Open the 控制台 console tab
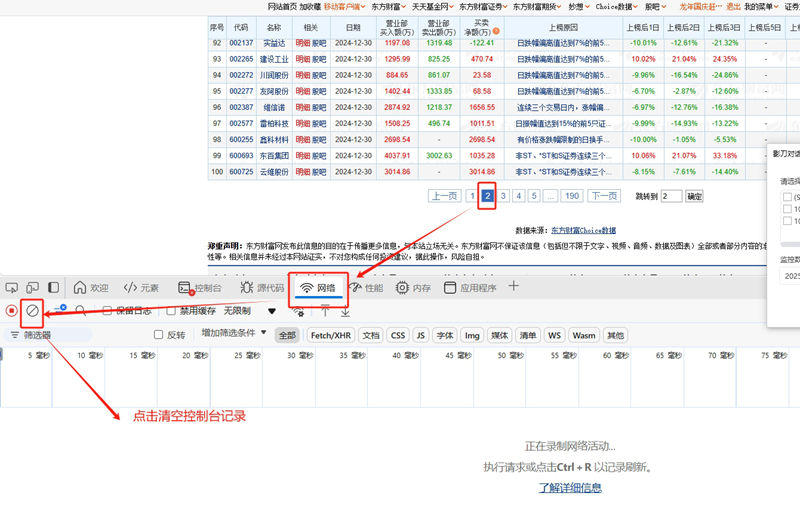Viewport: 800px width, 524px height. [x=199, y=288]
